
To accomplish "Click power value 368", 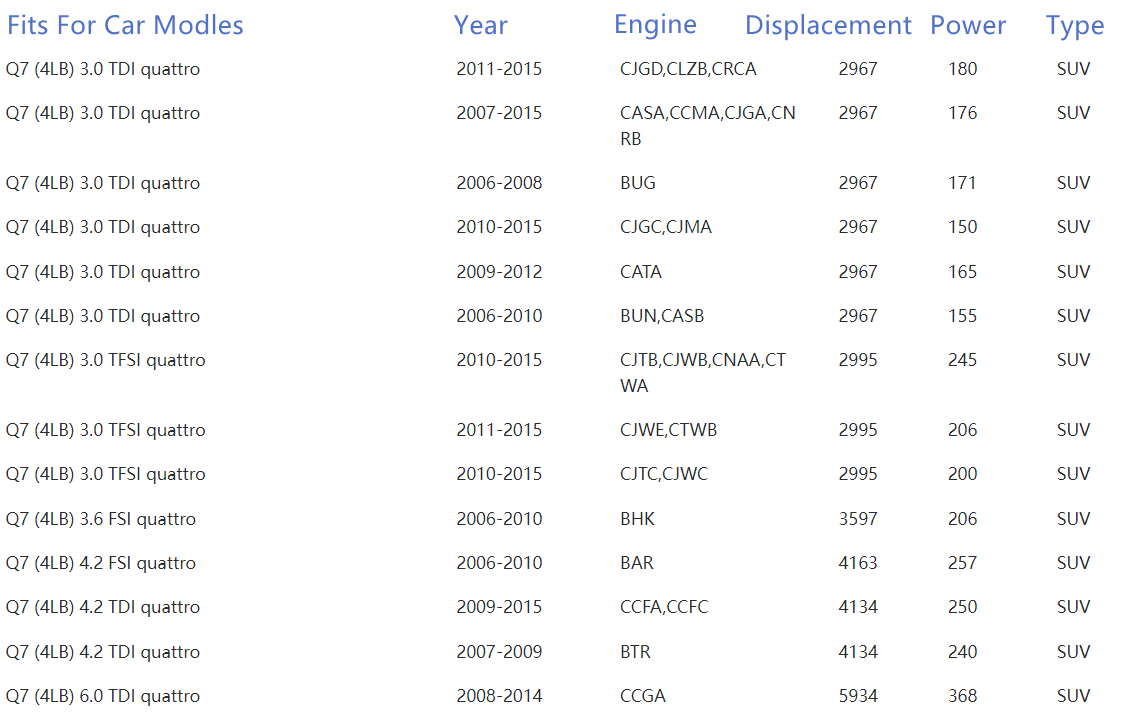I will pos(962,696).
